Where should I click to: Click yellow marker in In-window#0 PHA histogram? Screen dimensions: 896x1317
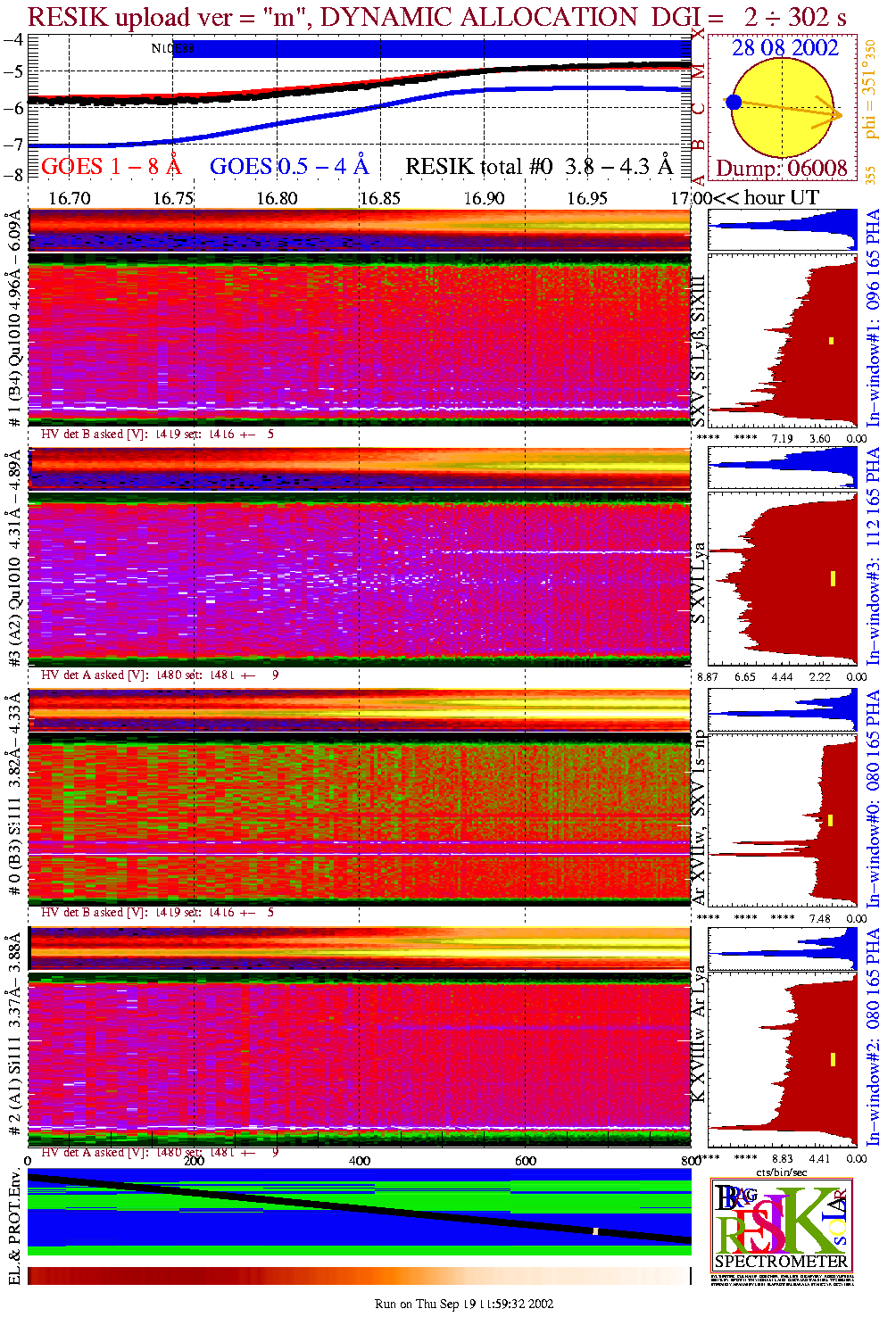pos(831,820)
